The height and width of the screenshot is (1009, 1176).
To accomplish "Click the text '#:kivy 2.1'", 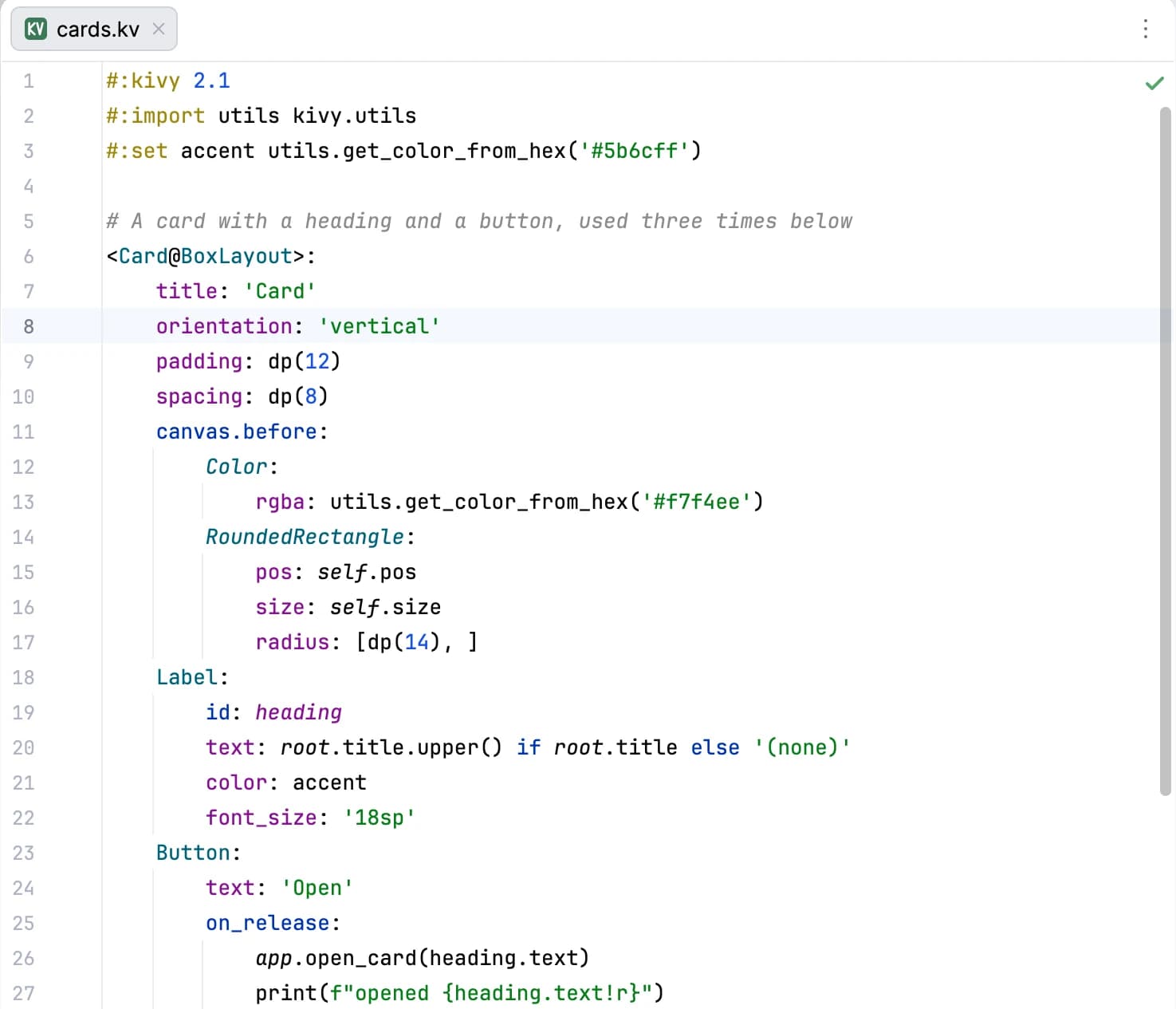I will tap(168, 81).
